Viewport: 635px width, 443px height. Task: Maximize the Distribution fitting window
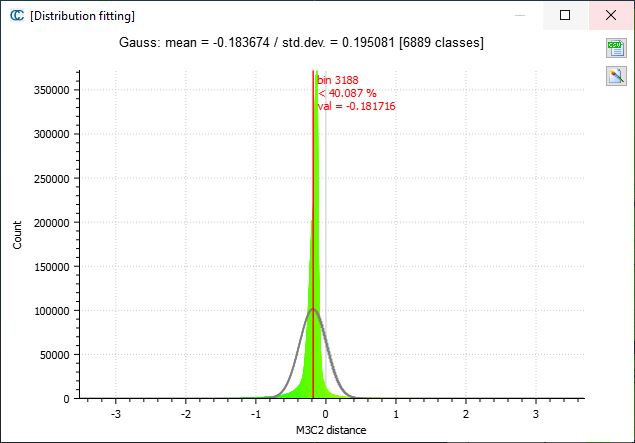coord(565,16)
